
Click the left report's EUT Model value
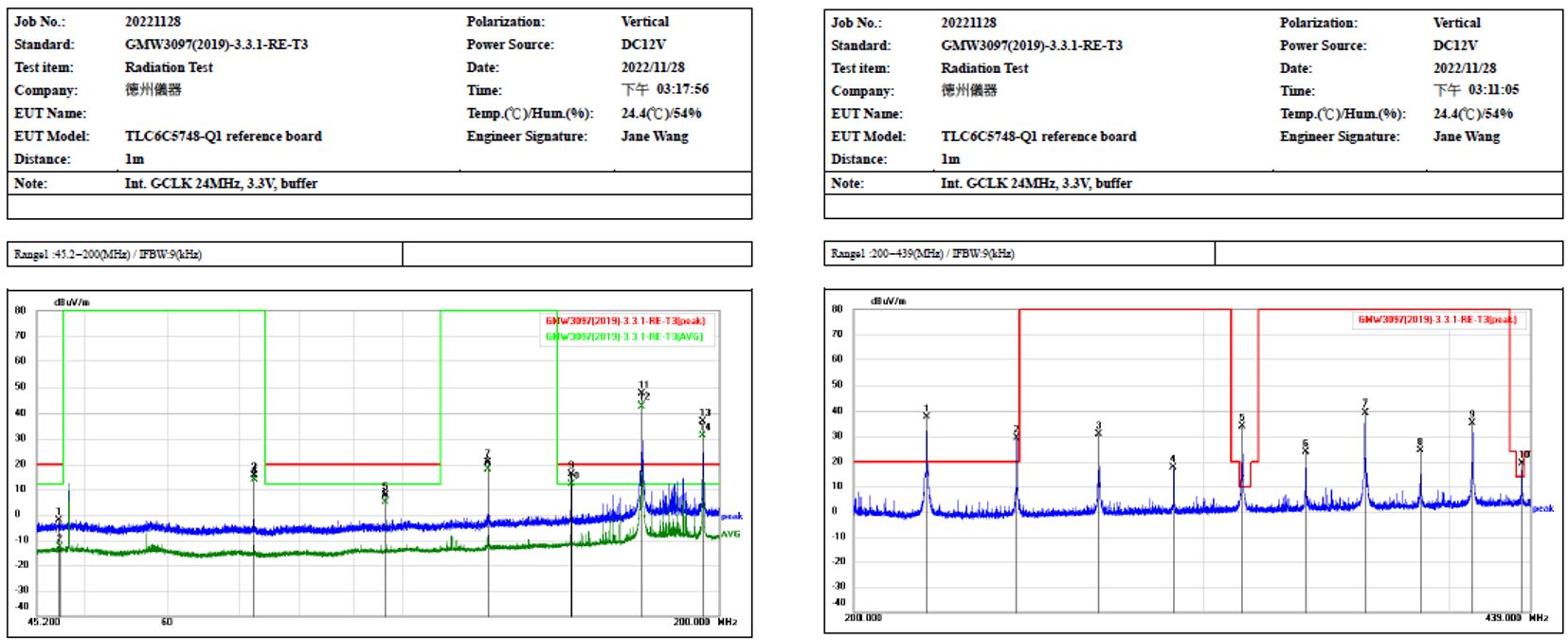pyautogui.click(x=223, y=137)
